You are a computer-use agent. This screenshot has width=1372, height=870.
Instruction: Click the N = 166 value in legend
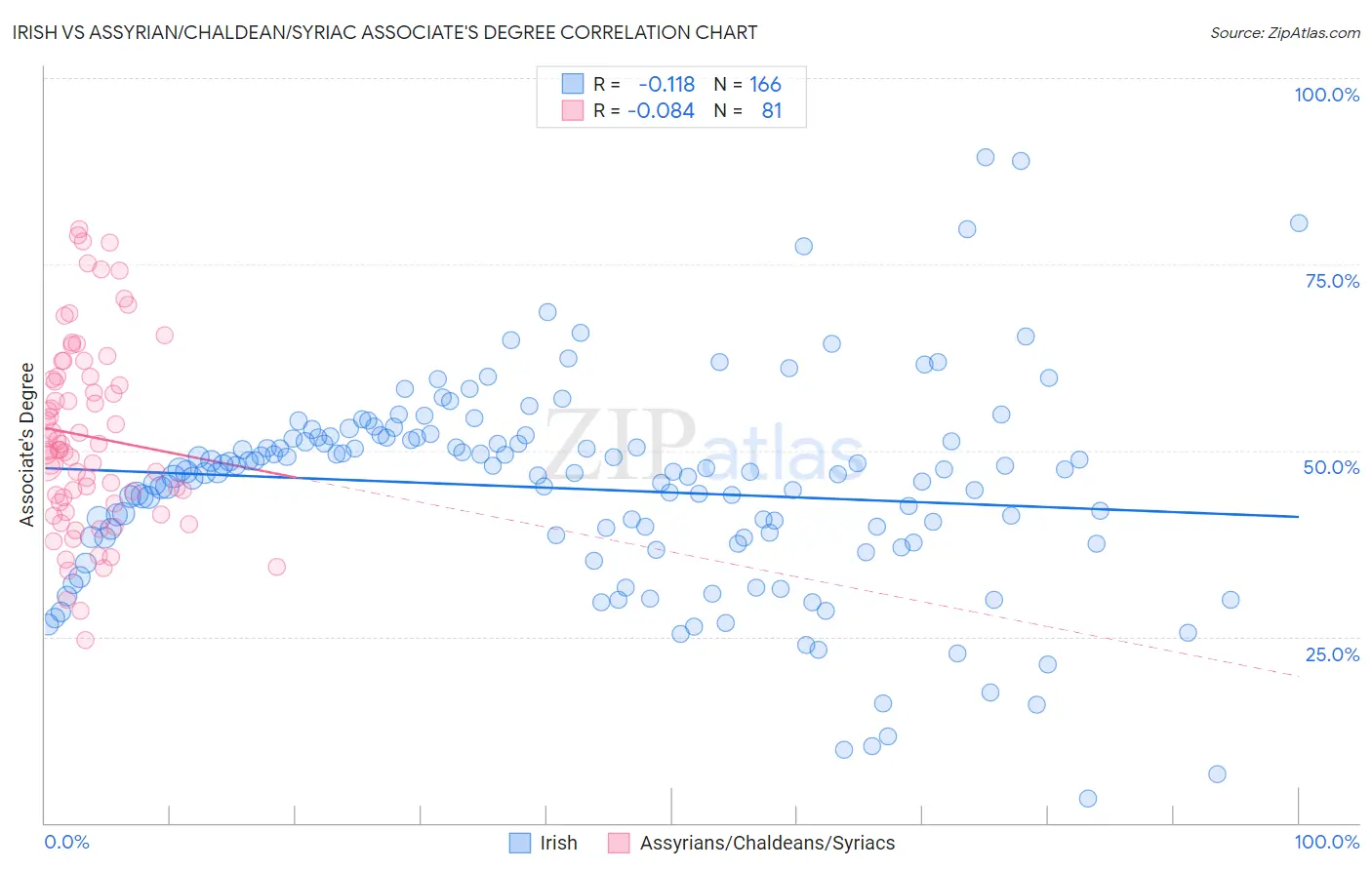747,84
